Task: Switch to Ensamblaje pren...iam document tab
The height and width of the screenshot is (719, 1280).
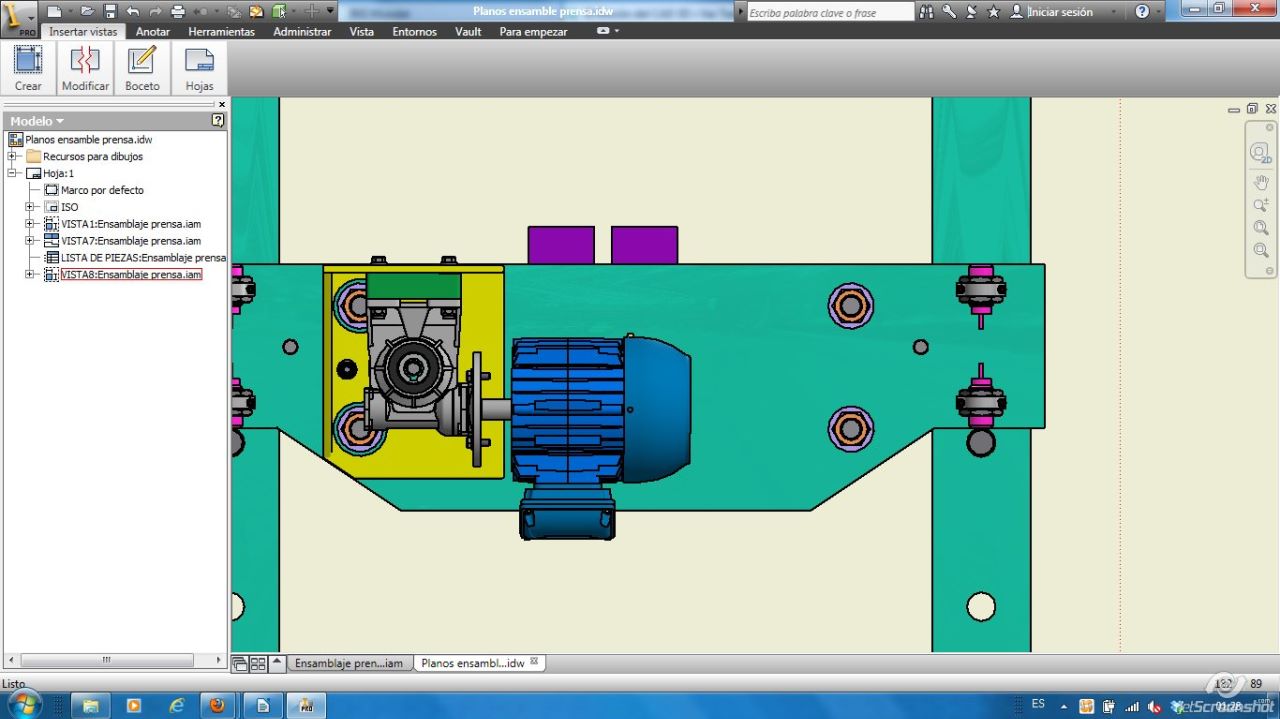Action: click(x=349, y=663)
